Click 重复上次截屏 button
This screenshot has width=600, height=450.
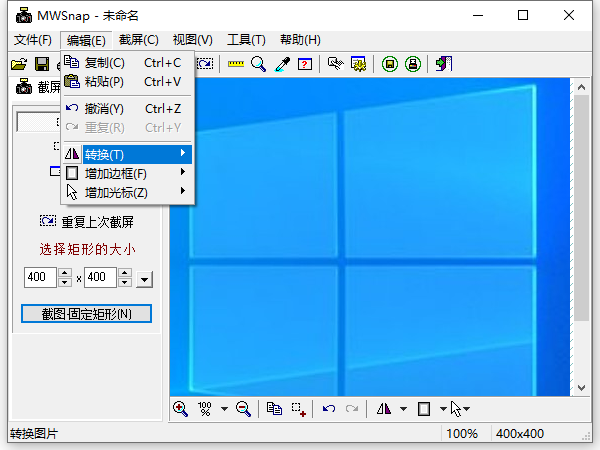coord(86,222)
